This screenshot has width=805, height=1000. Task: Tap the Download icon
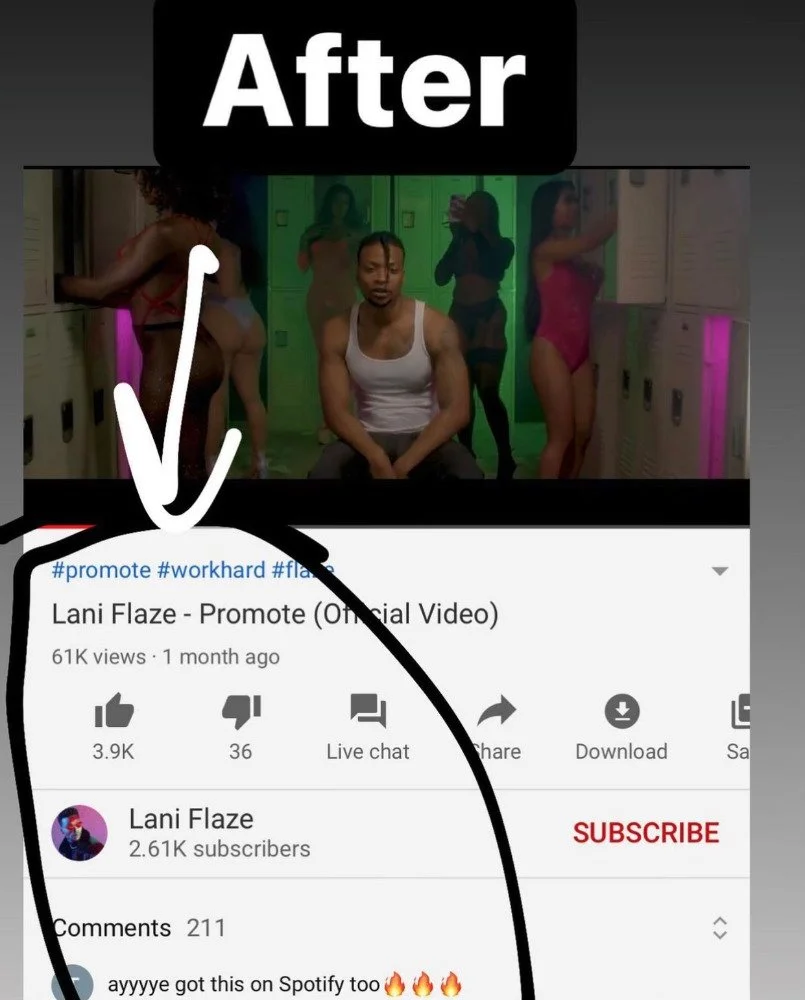pyautogui.click(x=622, y=710)
